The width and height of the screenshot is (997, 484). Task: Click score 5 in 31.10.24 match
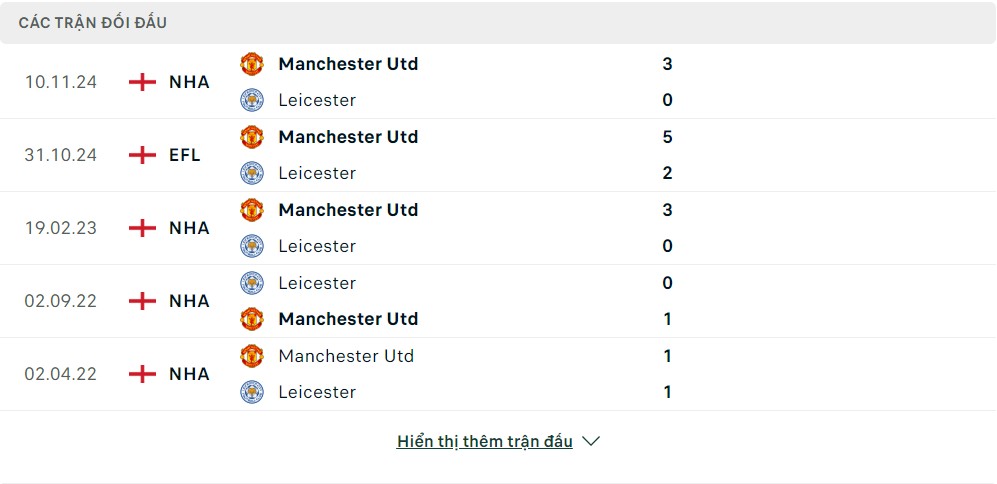[667, 137]
